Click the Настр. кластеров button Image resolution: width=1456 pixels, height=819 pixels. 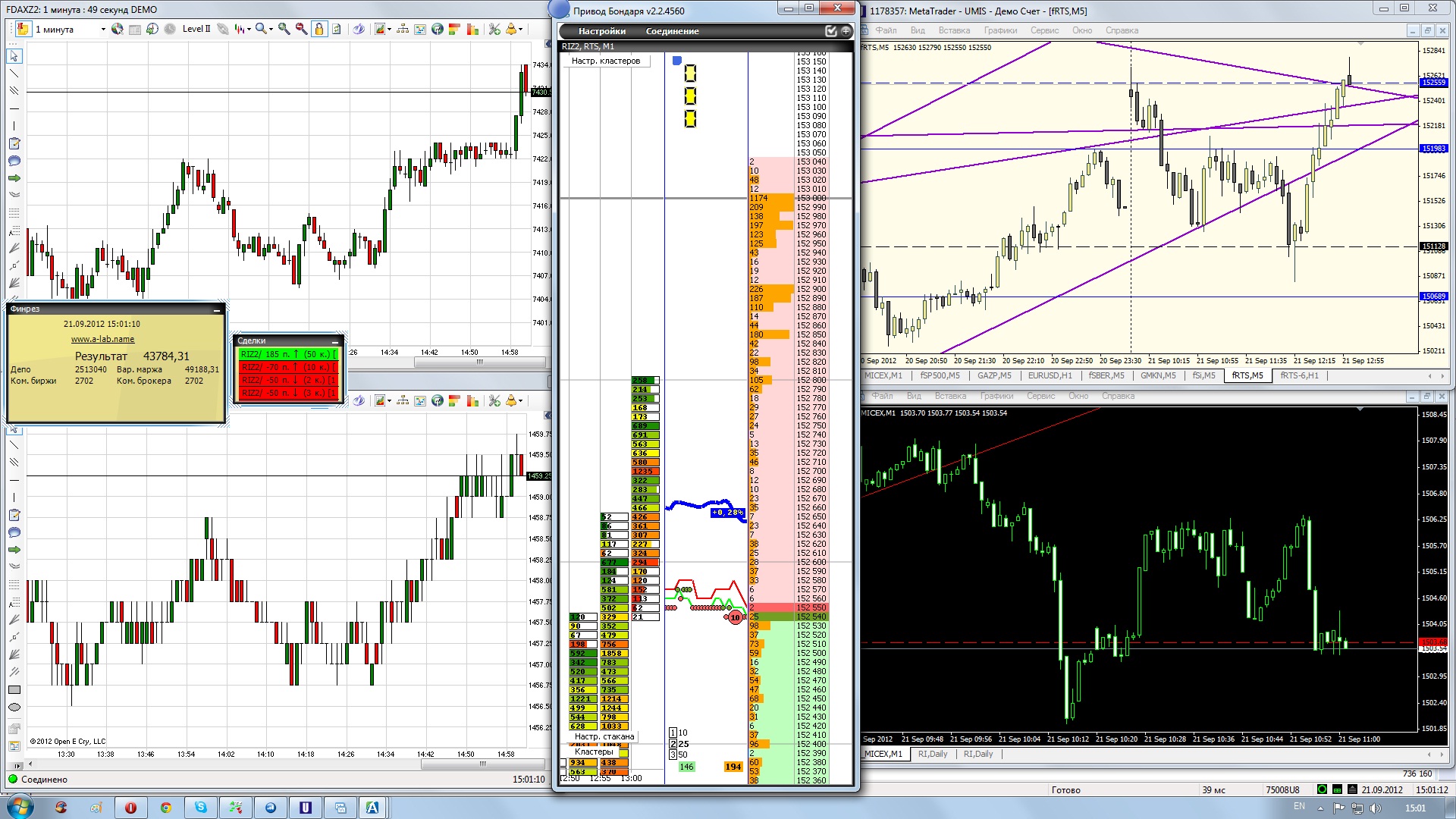[x=605, y=61]
